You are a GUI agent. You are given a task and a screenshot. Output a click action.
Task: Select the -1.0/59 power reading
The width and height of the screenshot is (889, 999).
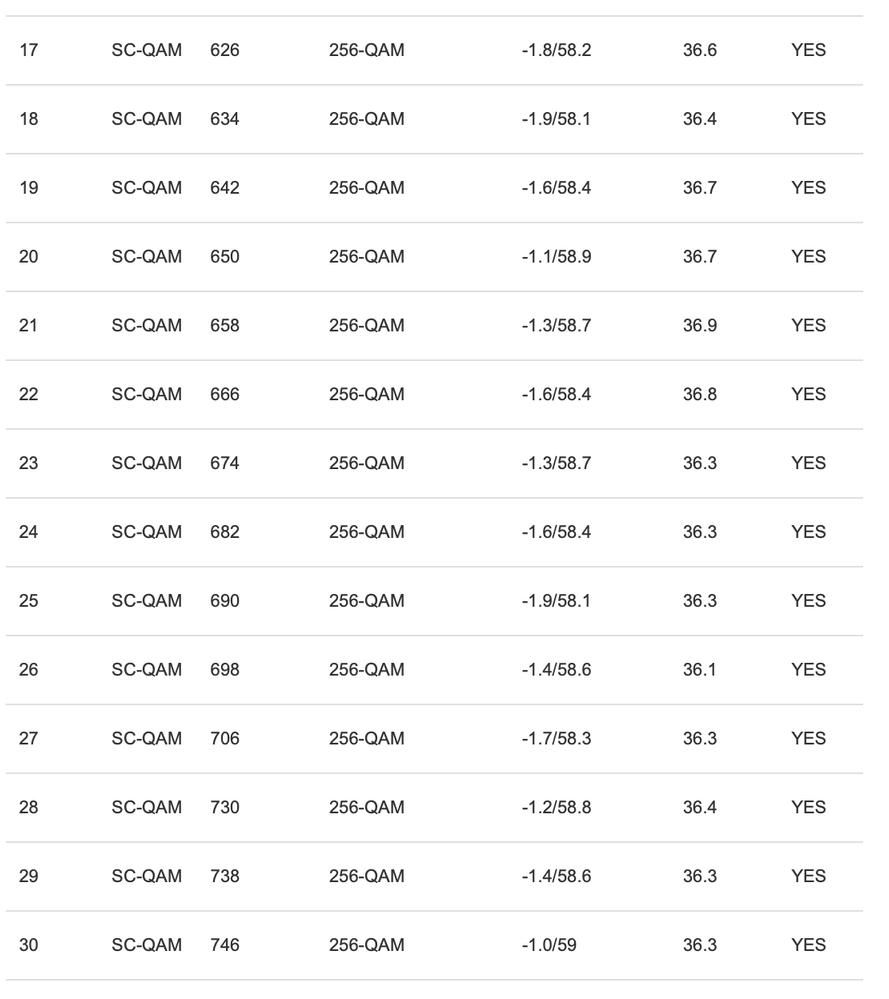click(551, 945)
